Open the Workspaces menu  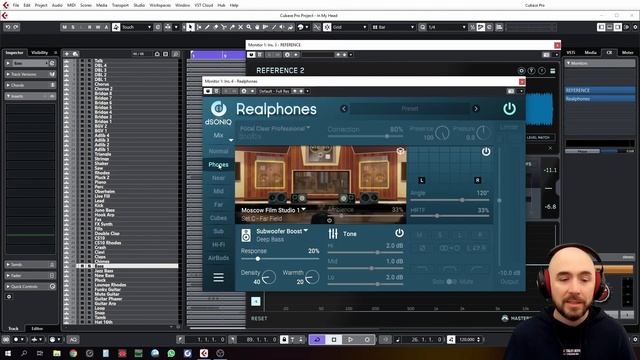click(x=160, y=5)
